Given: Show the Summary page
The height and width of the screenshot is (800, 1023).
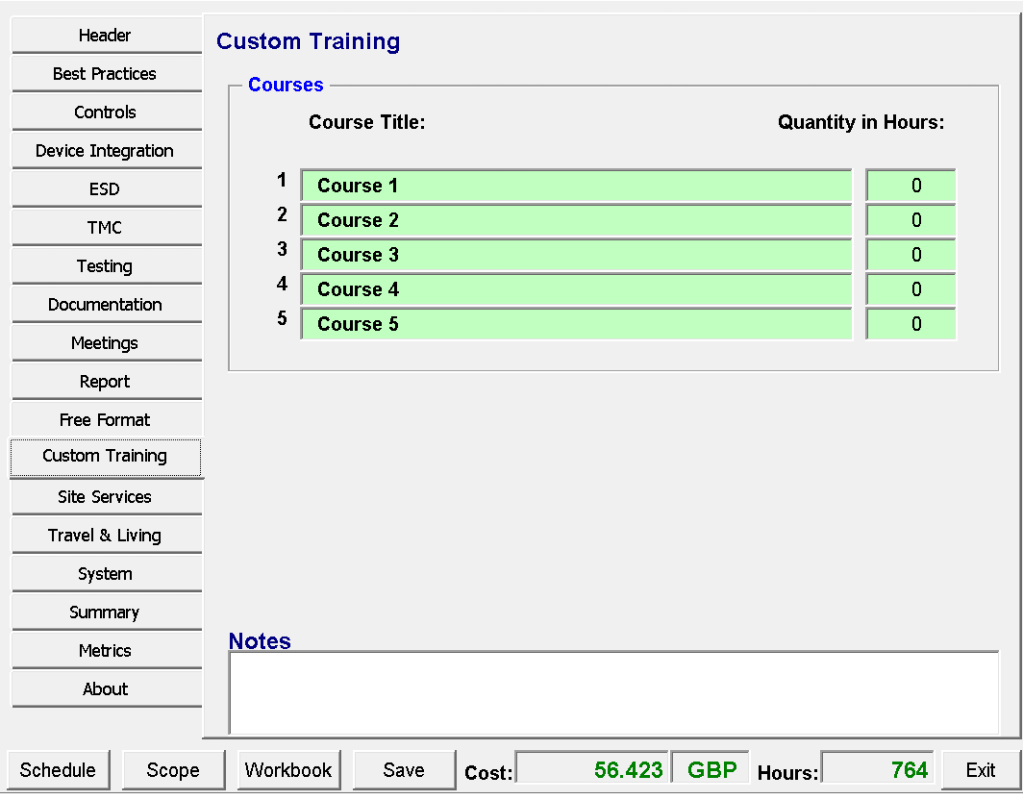Looking at the screenshot, I should [x=105, y=612].
